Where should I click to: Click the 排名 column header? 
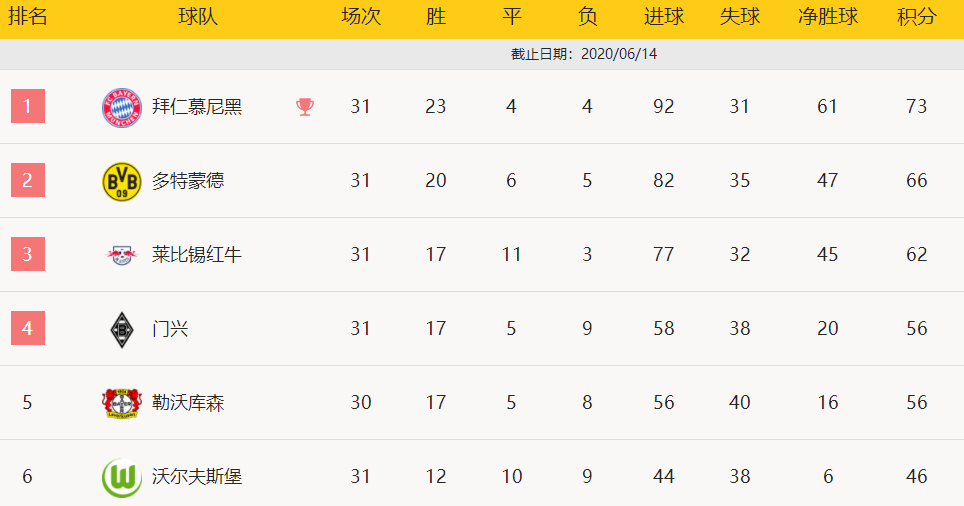[x=28, y=17]
